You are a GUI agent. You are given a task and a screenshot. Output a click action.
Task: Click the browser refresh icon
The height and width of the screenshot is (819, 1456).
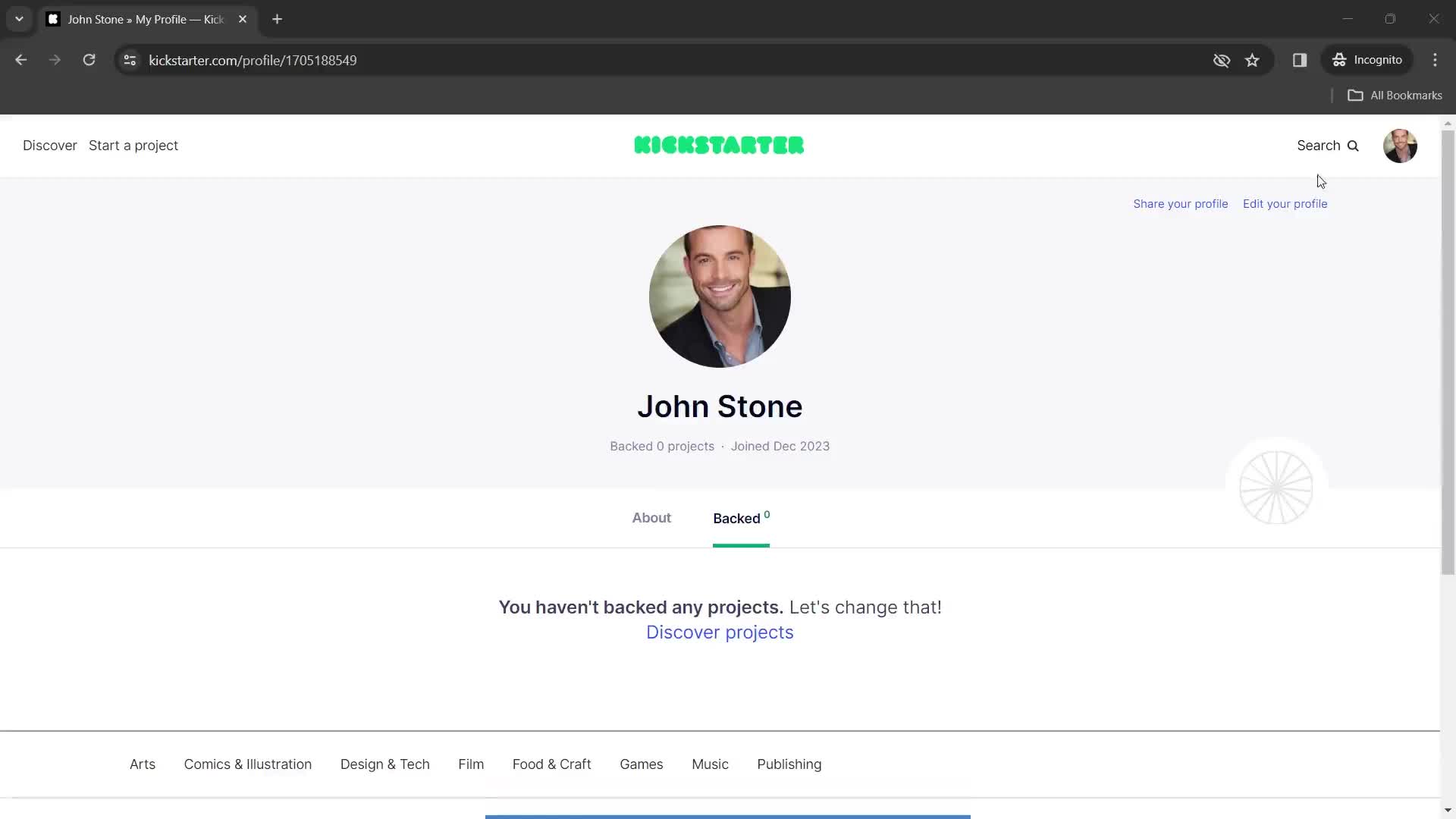[89, 60]
